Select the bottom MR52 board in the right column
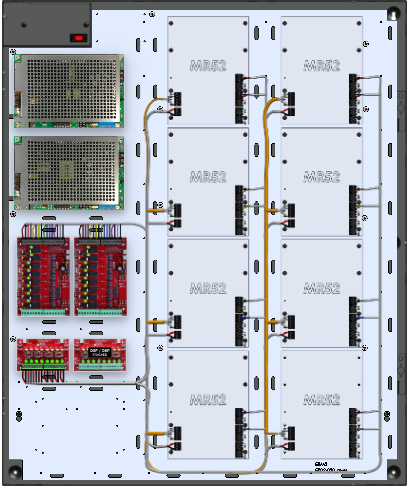Image resolution: width=407 pixels, height=488 pixels. click(x=322, y=404)
